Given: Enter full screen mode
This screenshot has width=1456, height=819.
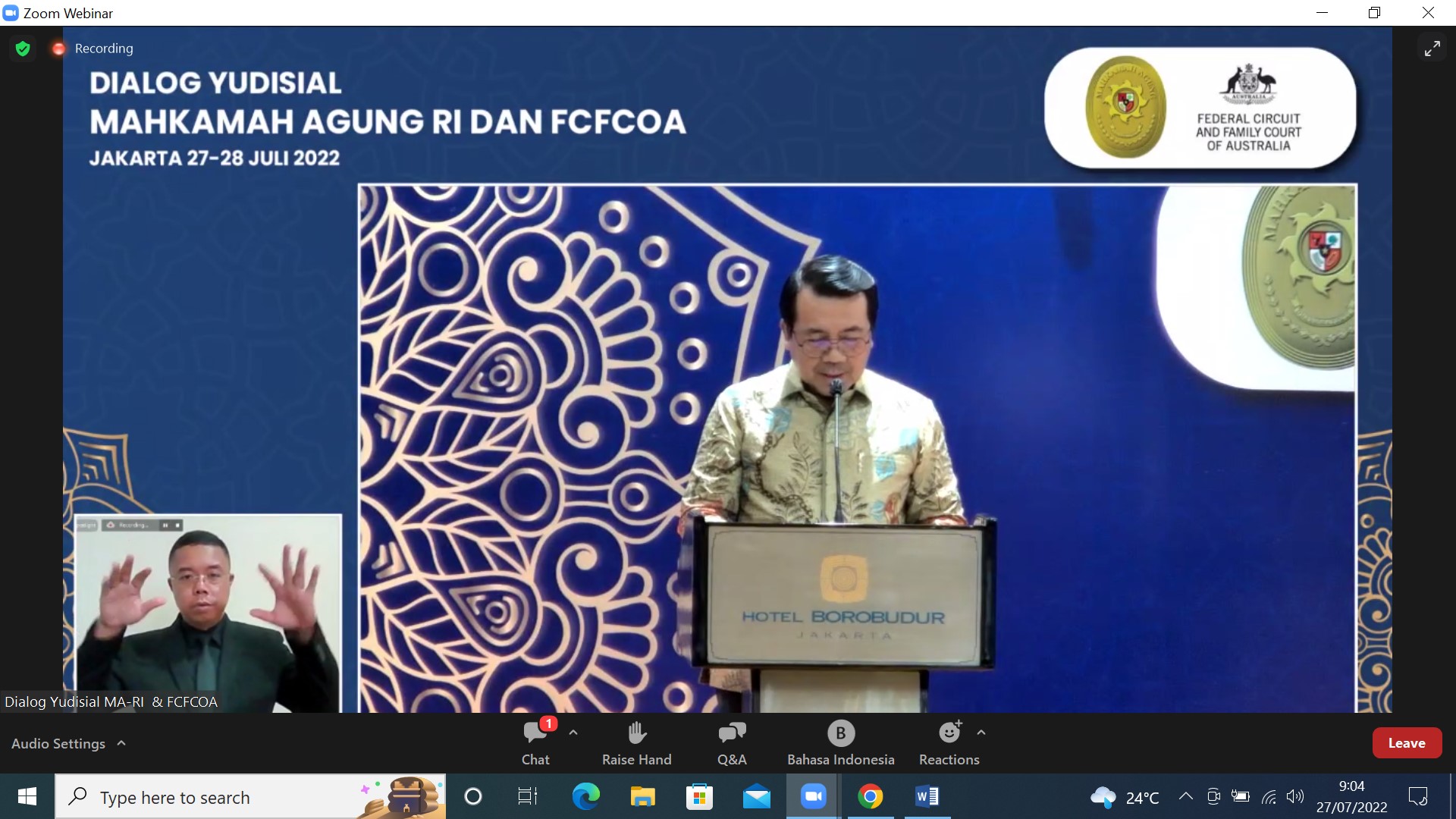Looking at the screenshot, I should 1432,49.
